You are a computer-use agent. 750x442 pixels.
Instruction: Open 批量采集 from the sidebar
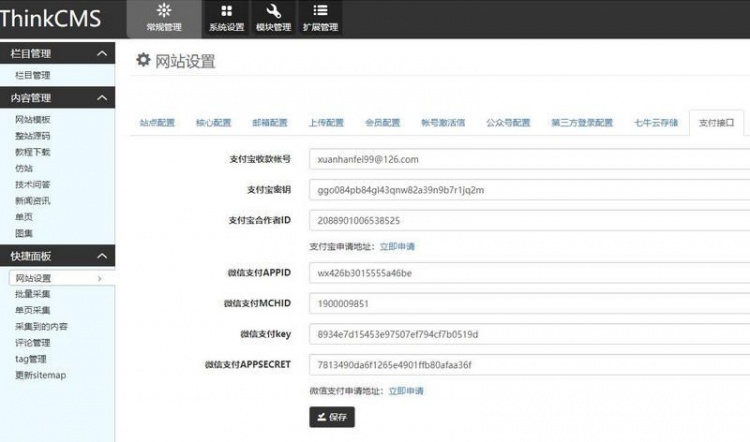pyautogui.click(x=32, y=294)
